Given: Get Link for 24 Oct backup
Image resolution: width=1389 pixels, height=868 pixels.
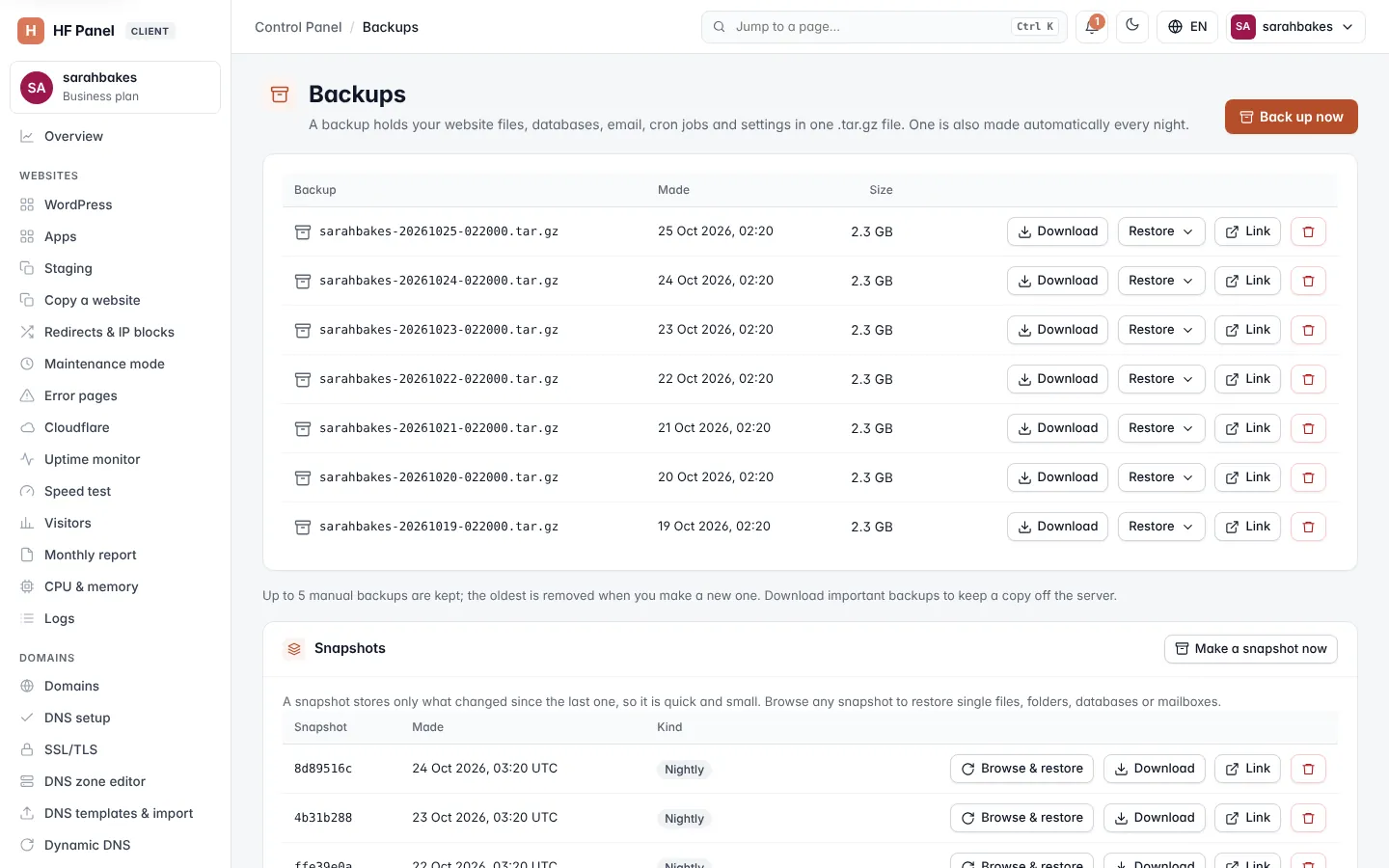Looking at the screenshot, I should click(1247, 281).
